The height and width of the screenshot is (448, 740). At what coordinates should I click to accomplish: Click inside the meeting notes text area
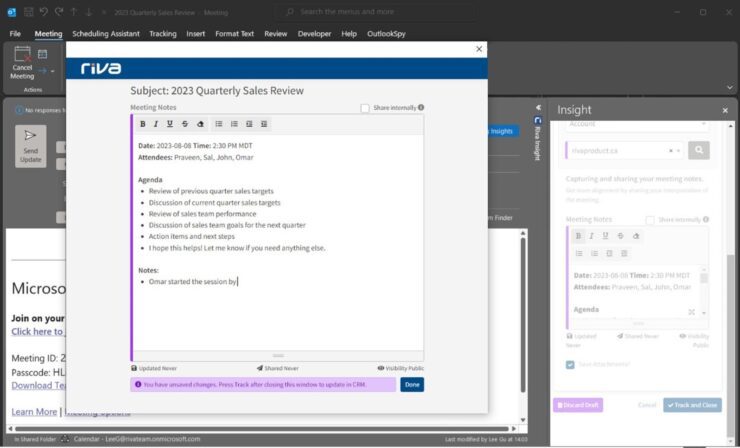277,310
